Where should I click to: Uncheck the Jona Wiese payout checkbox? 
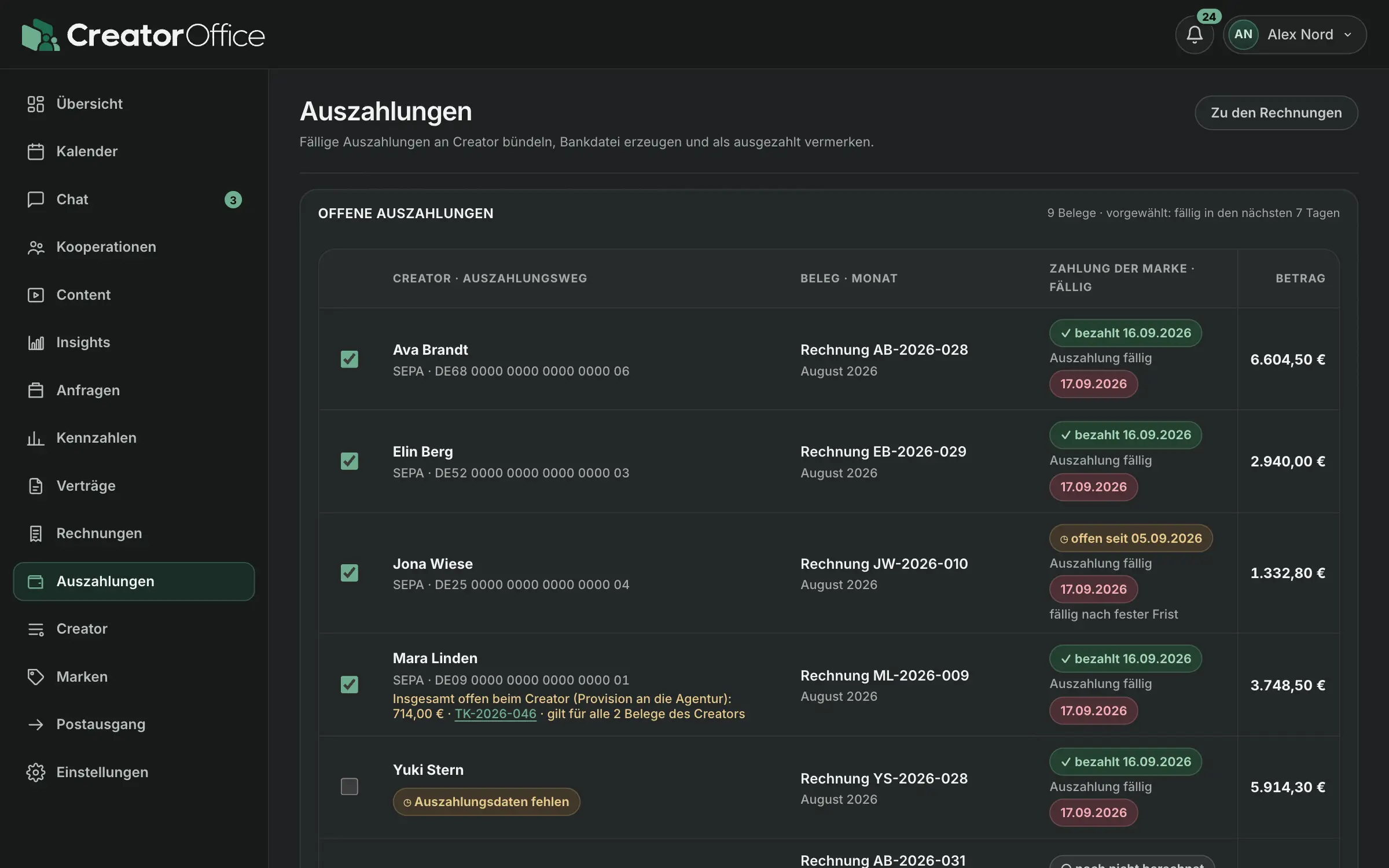pos(350,573)
